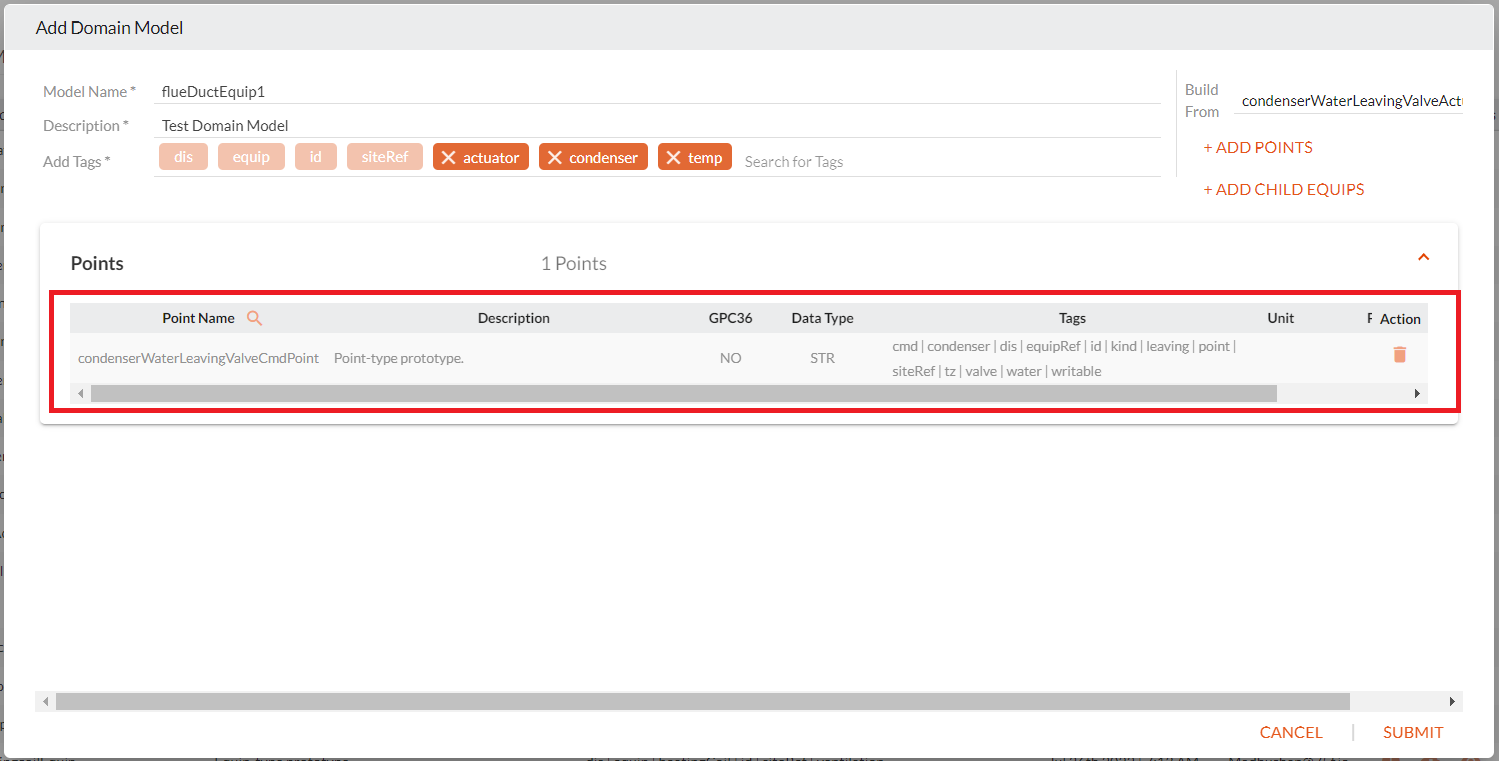Focus the Description input field
The height and width of the screenshot is (762, 1499).
[x=657, y=126]
